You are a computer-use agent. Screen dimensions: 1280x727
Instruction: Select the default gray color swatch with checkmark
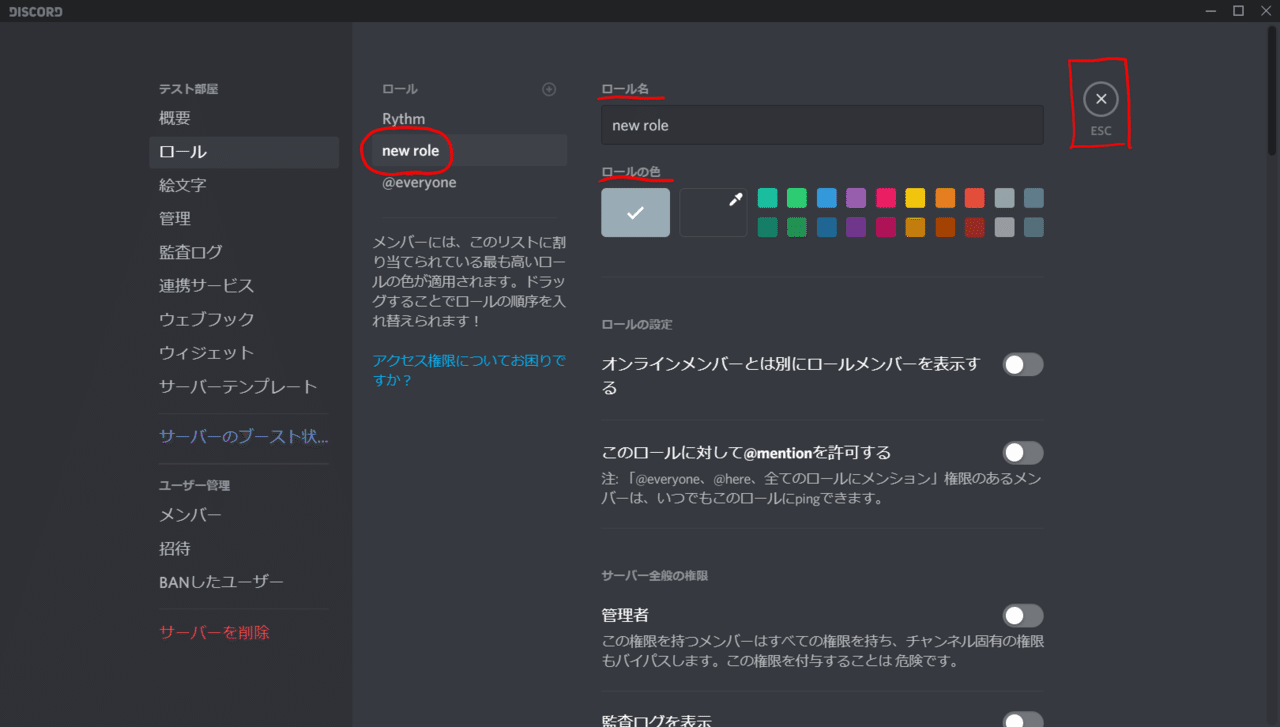[635, 213]
